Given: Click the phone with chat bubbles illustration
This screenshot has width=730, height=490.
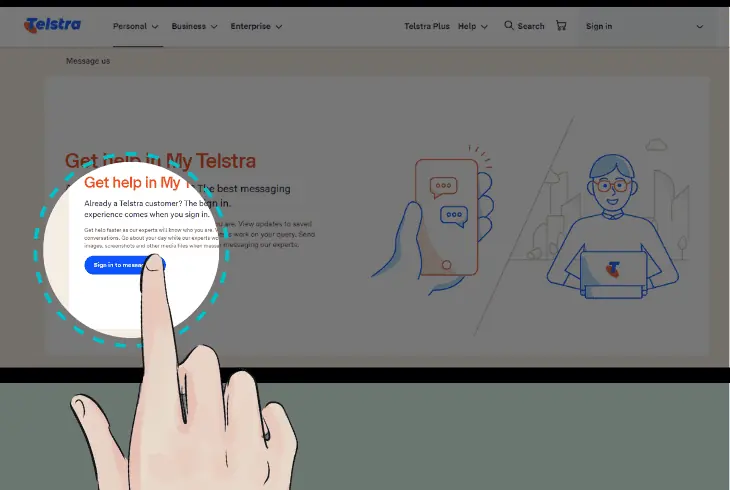Looking at the screenshot, I should (x=433, y=220).
